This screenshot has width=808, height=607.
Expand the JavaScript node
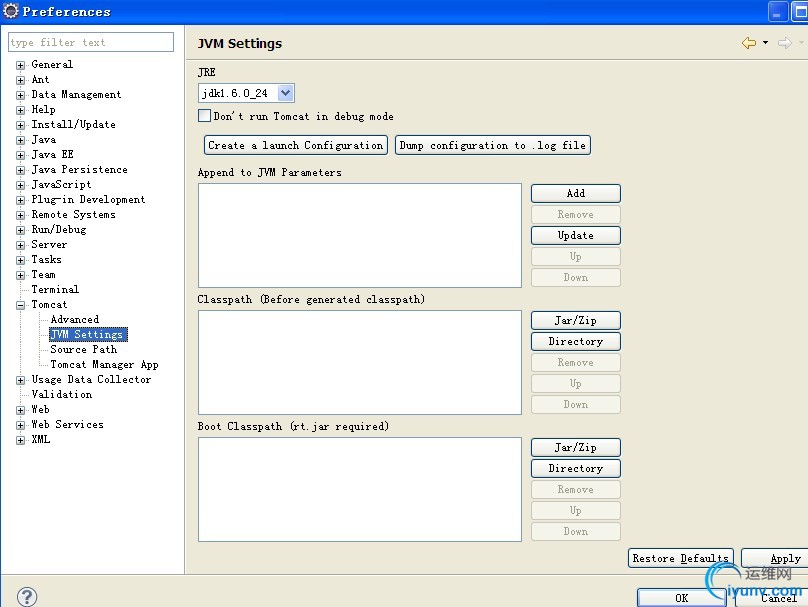point(21,185)
